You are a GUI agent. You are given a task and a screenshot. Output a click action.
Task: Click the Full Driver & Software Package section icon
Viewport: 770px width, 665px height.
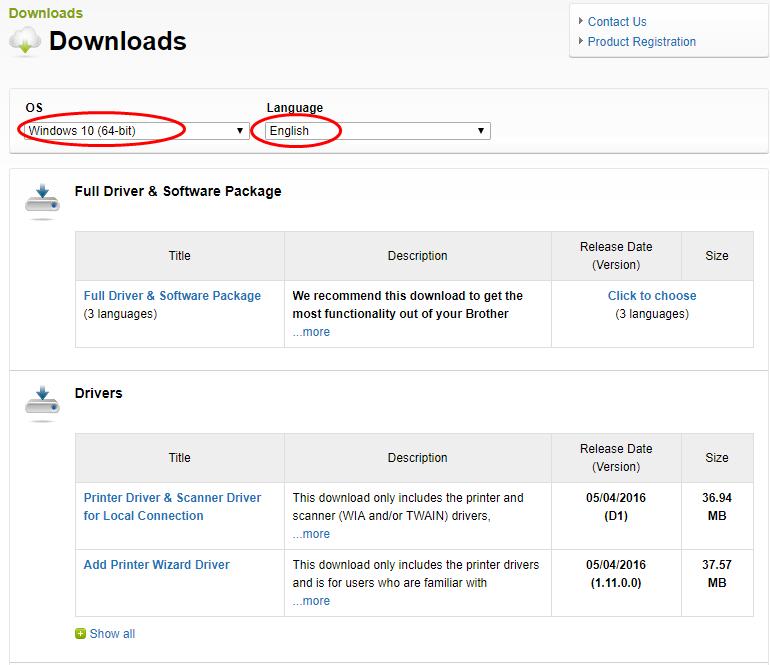[42, 200]
